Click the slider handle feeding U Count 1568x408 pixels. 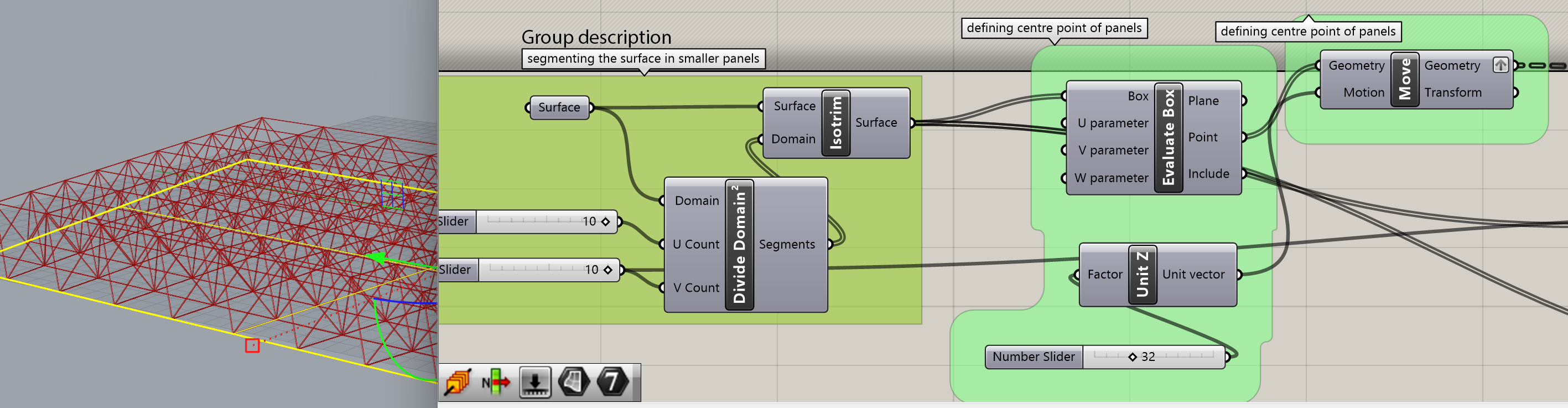606,221
